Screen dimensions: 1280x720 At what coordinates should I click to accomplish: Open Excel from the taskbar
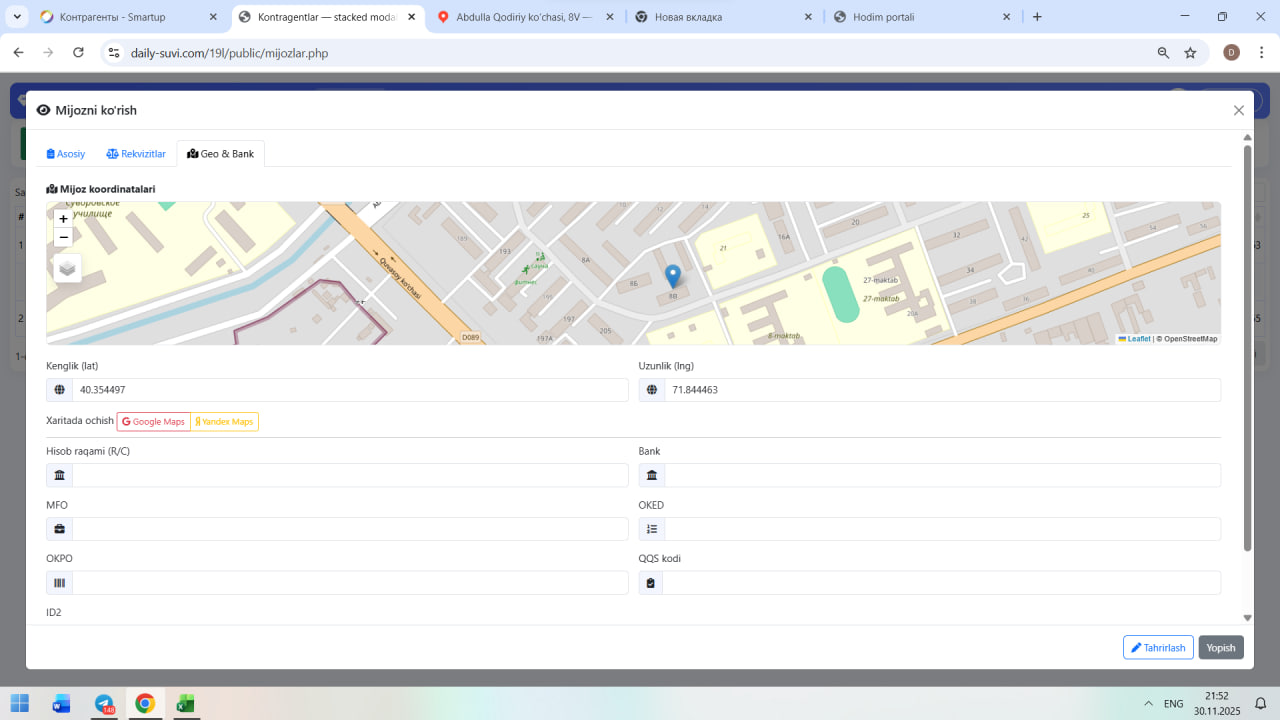click(x=185, y=703)
